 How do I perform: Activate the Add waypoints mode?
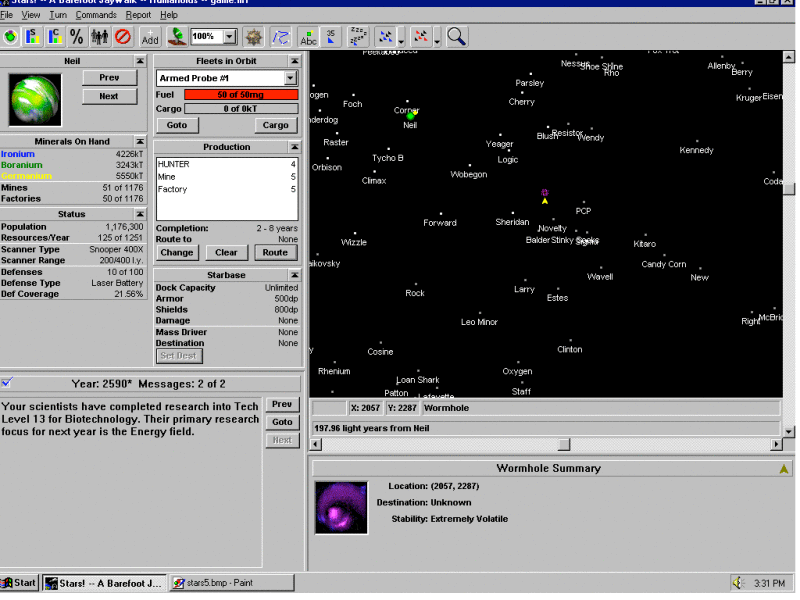[149, 37]
